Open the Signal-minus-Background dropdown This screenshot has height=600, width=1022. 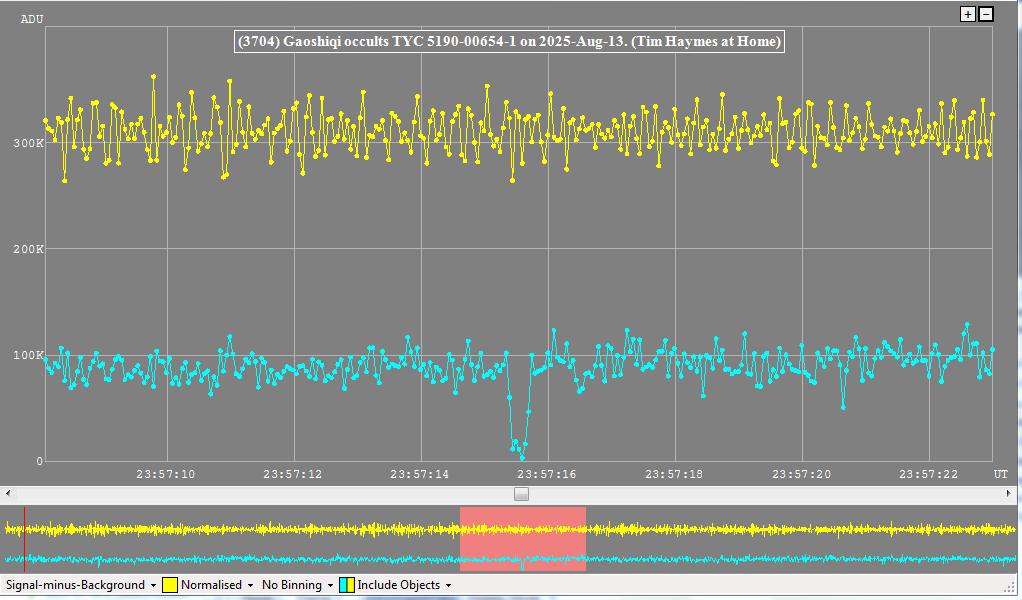pos(81,585)
